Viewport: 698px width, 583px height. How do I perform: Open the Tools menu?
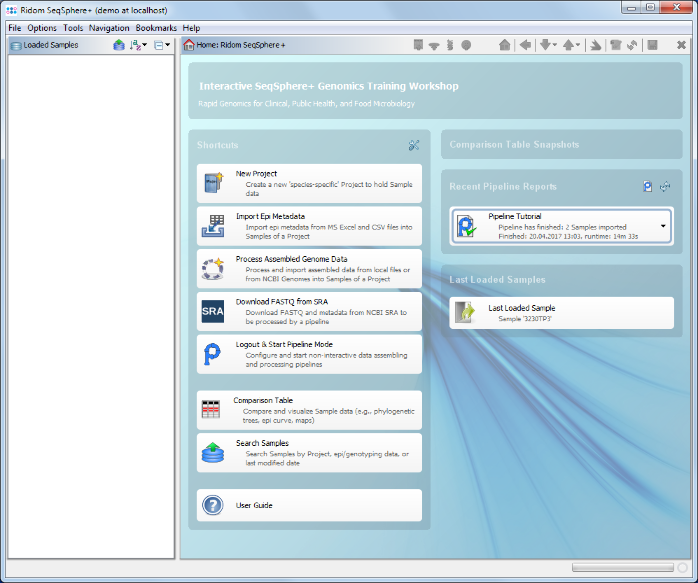(73, 28)
